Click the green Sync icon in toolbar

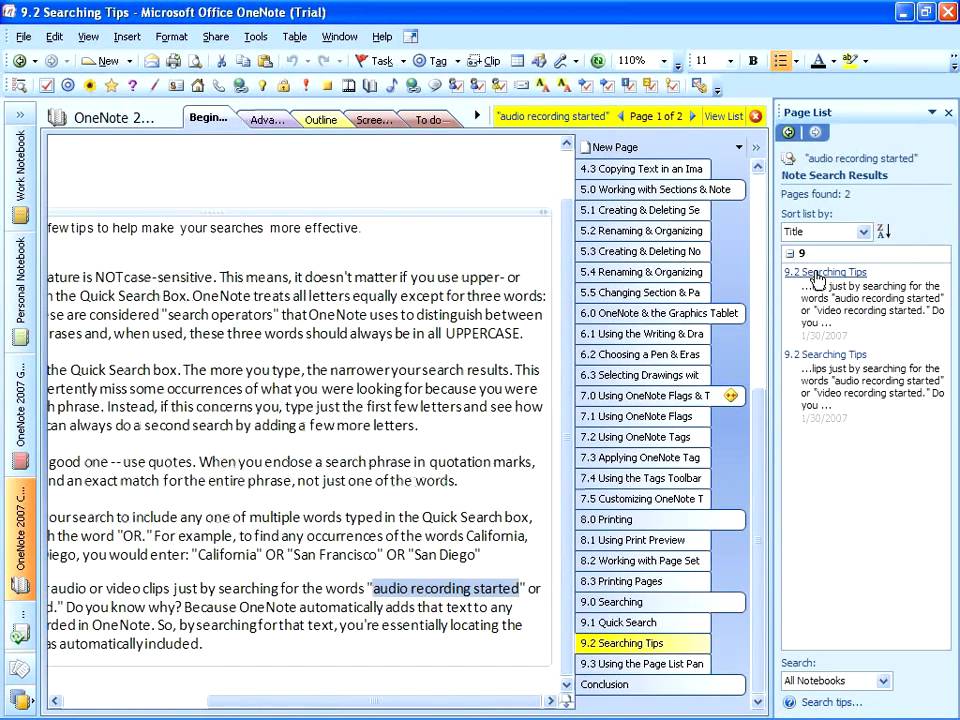click(598, 61)
